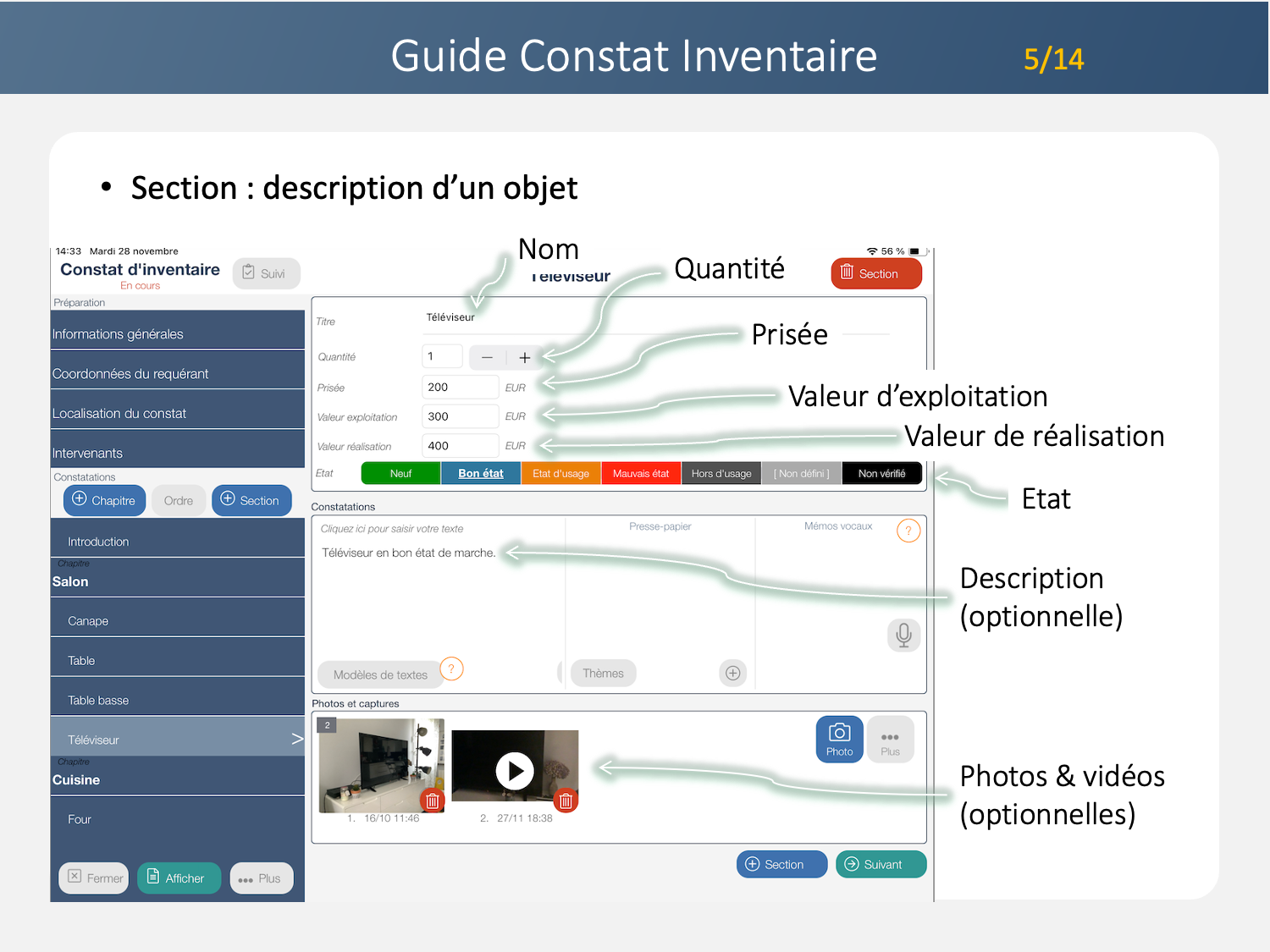Choose the 'Non vérifié' state

(x=881, y=474)
